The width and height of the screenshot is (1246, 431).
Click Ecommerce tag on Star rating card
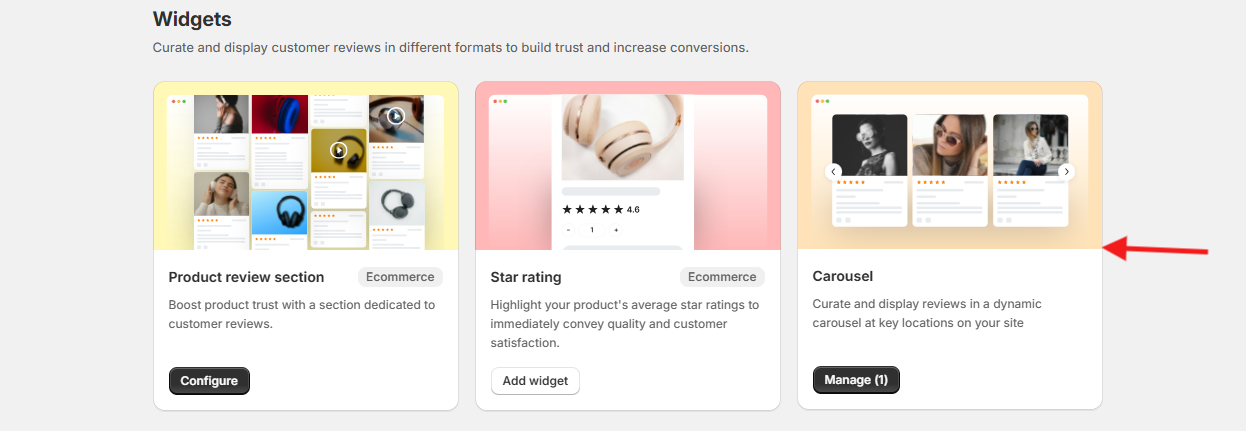point(722,277)
